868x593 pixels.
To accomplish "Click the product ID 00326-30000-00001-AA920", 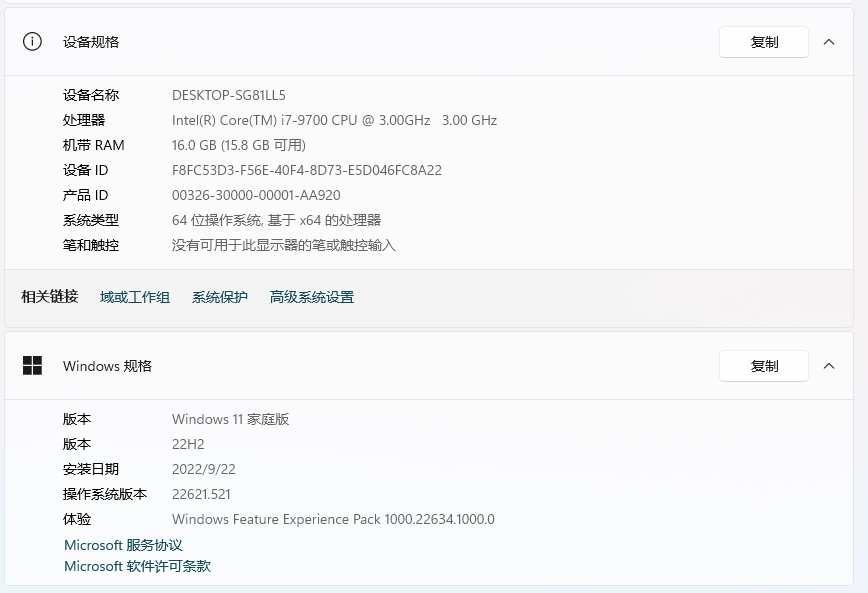I will coord(256,195).
